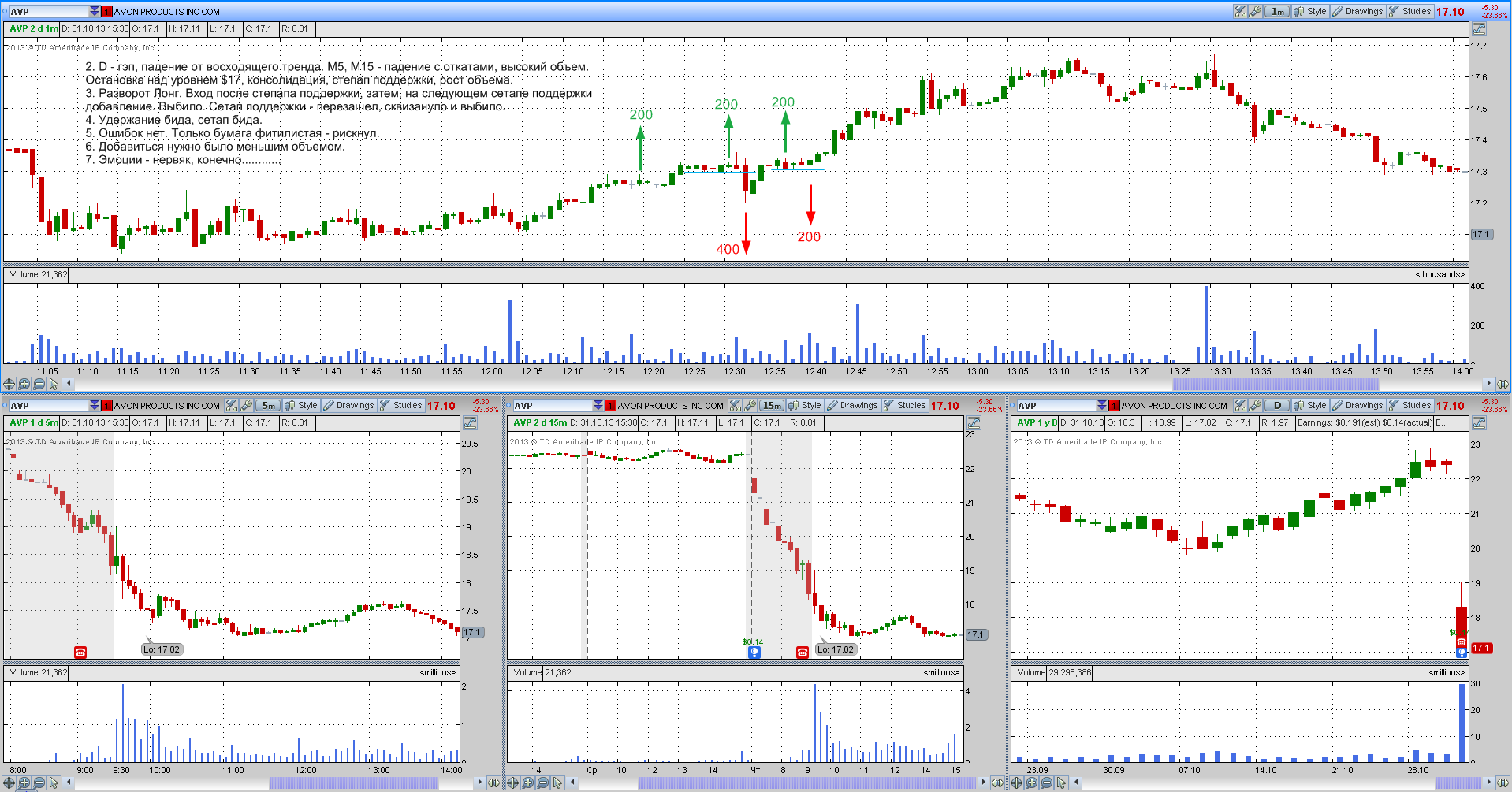The width and height of the screenshot is (1512, 792).
Task: Click zoom out icon in 15m chart
Action: (542, 783)
